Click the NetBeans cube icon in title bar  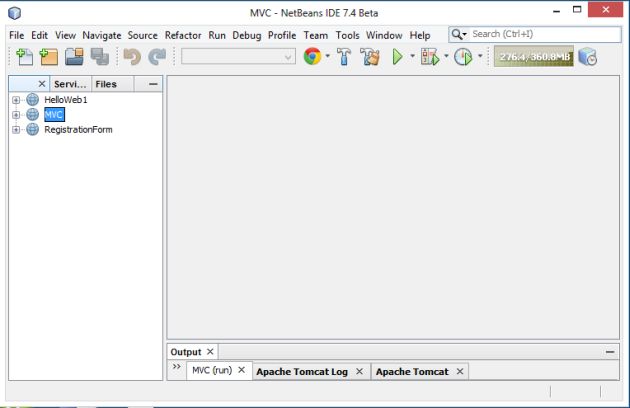pyautogui.click(x=14, y=13)
